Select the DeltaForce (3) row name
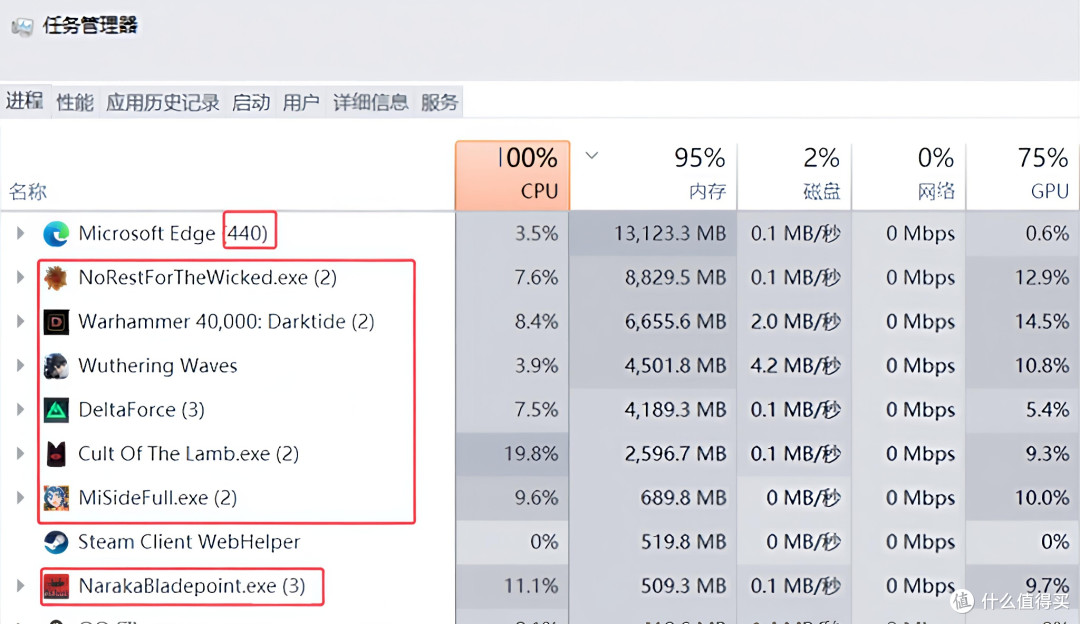1080x624 pixels. (141, 410)
